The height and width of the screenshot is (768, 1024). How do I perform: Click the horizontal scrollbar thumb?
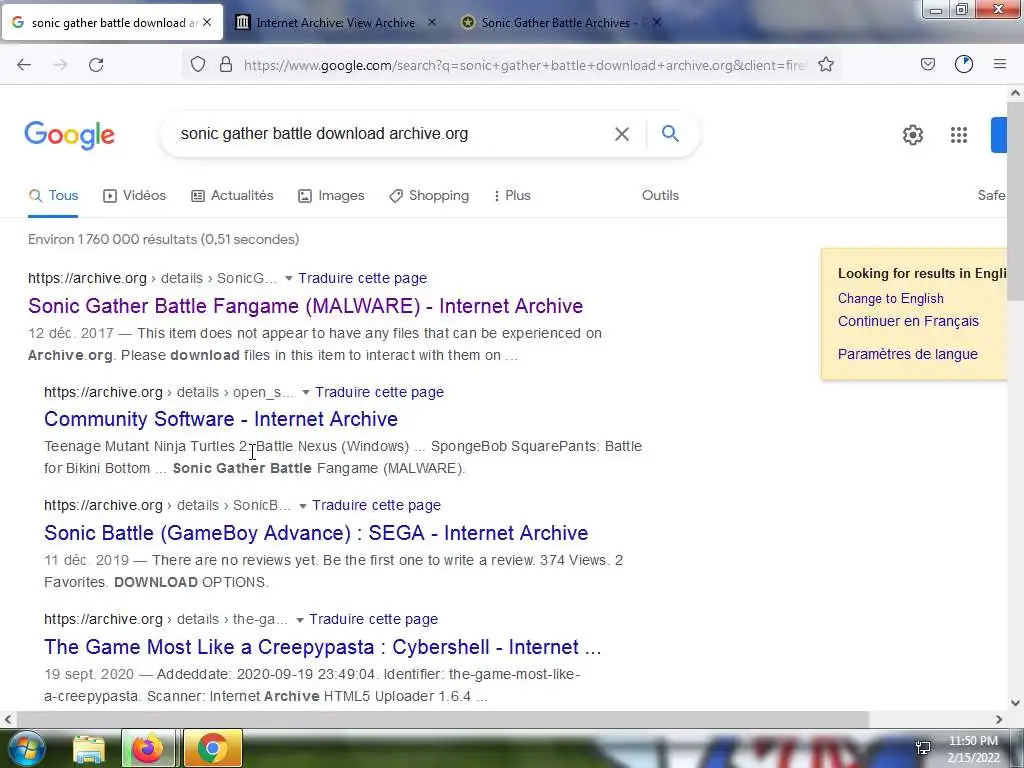pyautogui.click(x=441, y=719)
